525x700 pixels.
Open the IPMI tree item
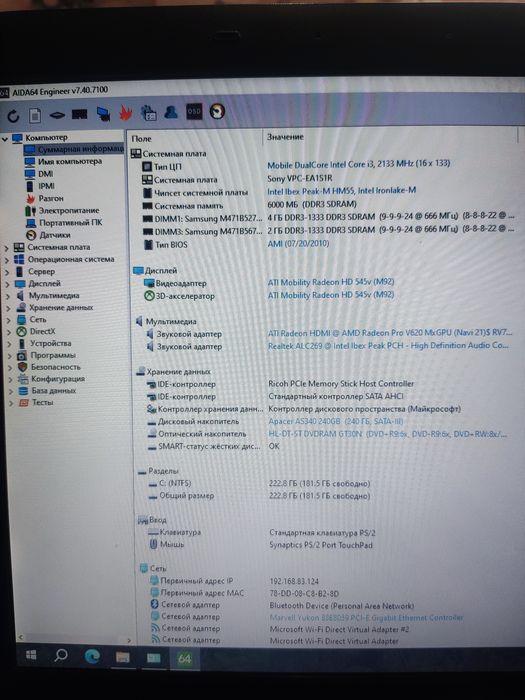[46, 186]
